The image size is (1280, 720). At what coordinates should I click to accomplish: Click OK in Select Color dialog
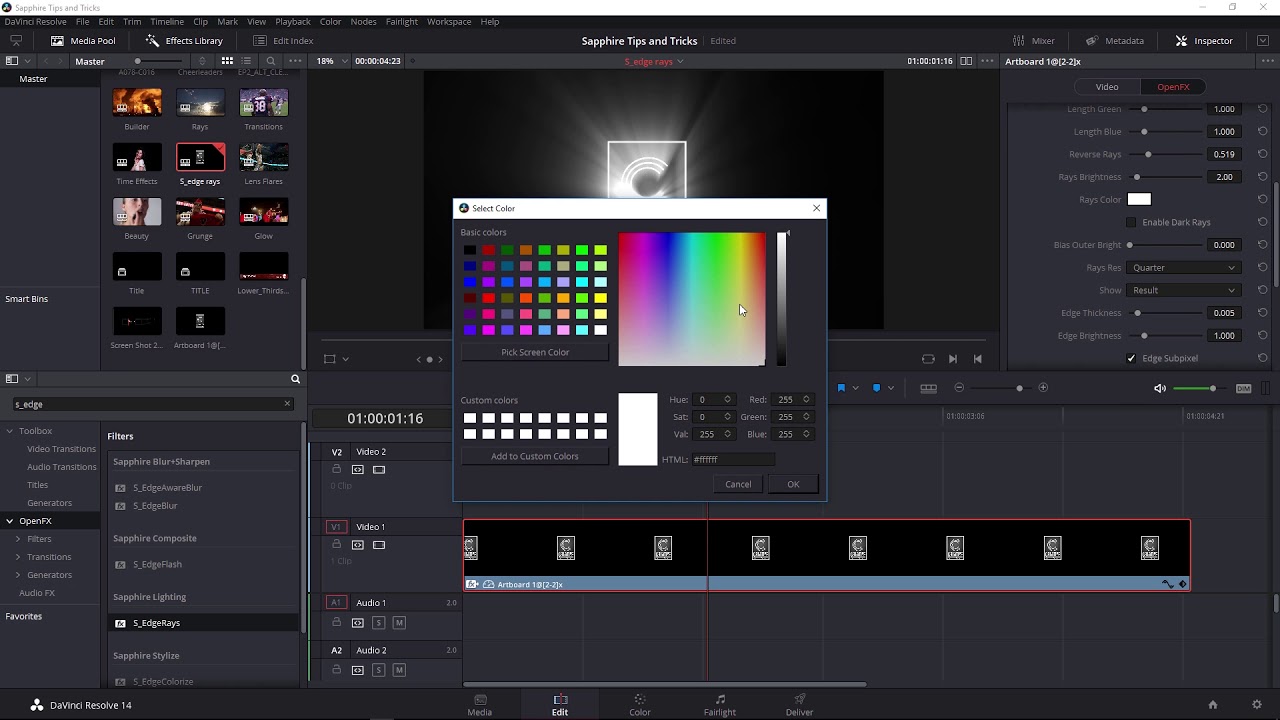coord(793,484)
